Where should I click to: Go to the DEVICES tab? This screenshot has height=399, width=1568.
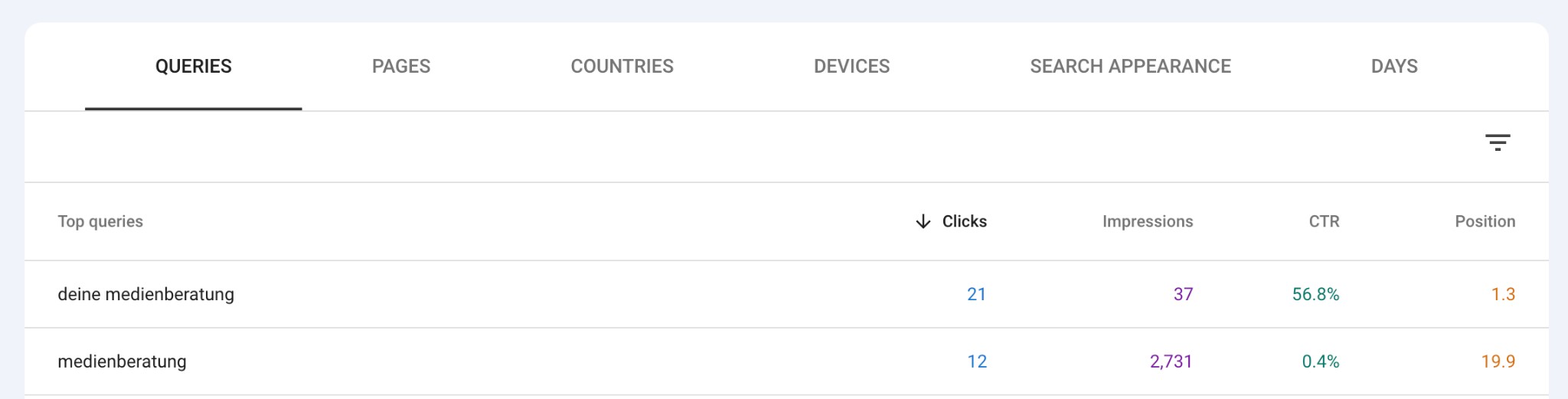851,67
